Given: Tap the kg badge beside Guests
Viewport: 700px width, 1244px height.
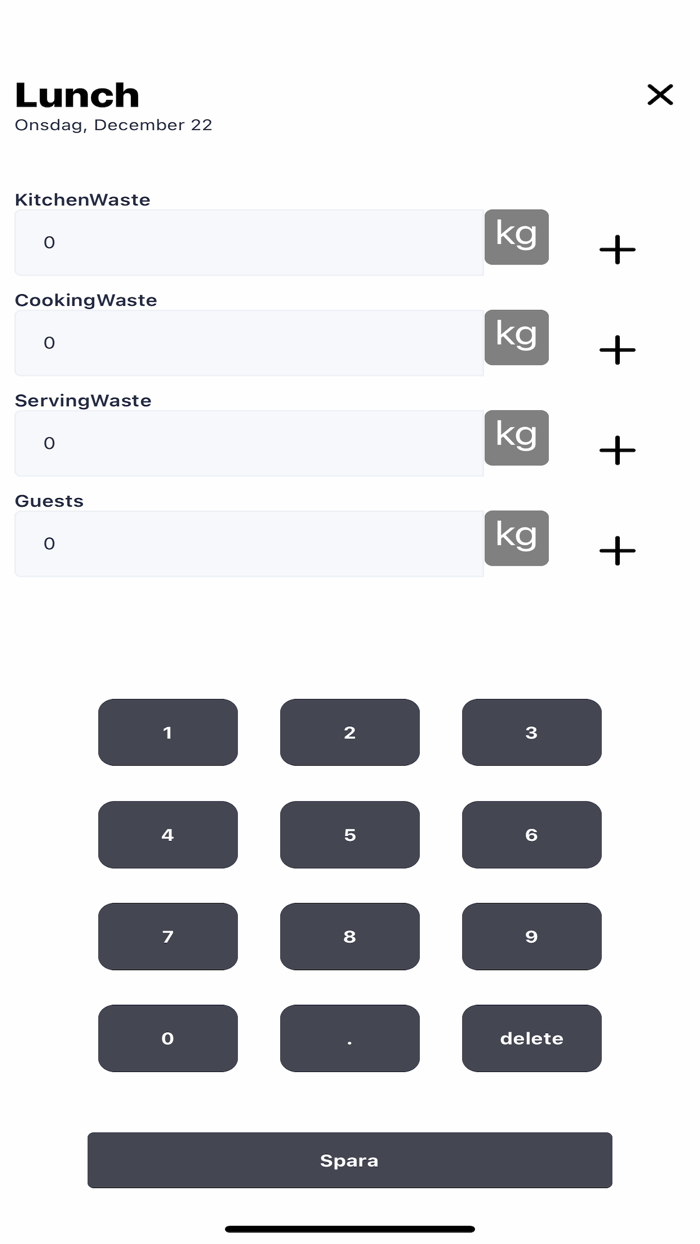Looking at the screenshot, I should 516,537.
